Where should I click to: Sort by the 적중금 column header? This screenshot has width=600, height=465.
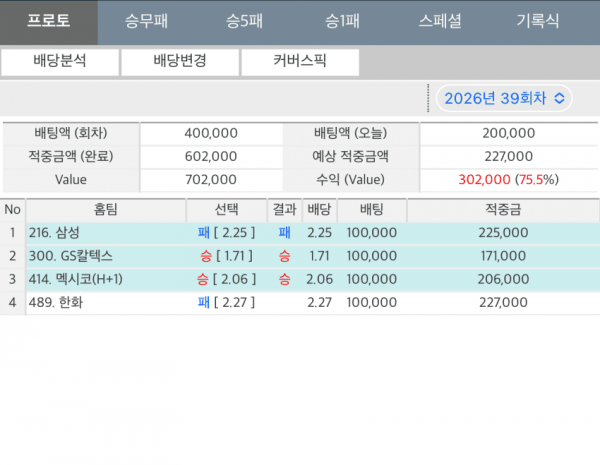coord(502,209)
